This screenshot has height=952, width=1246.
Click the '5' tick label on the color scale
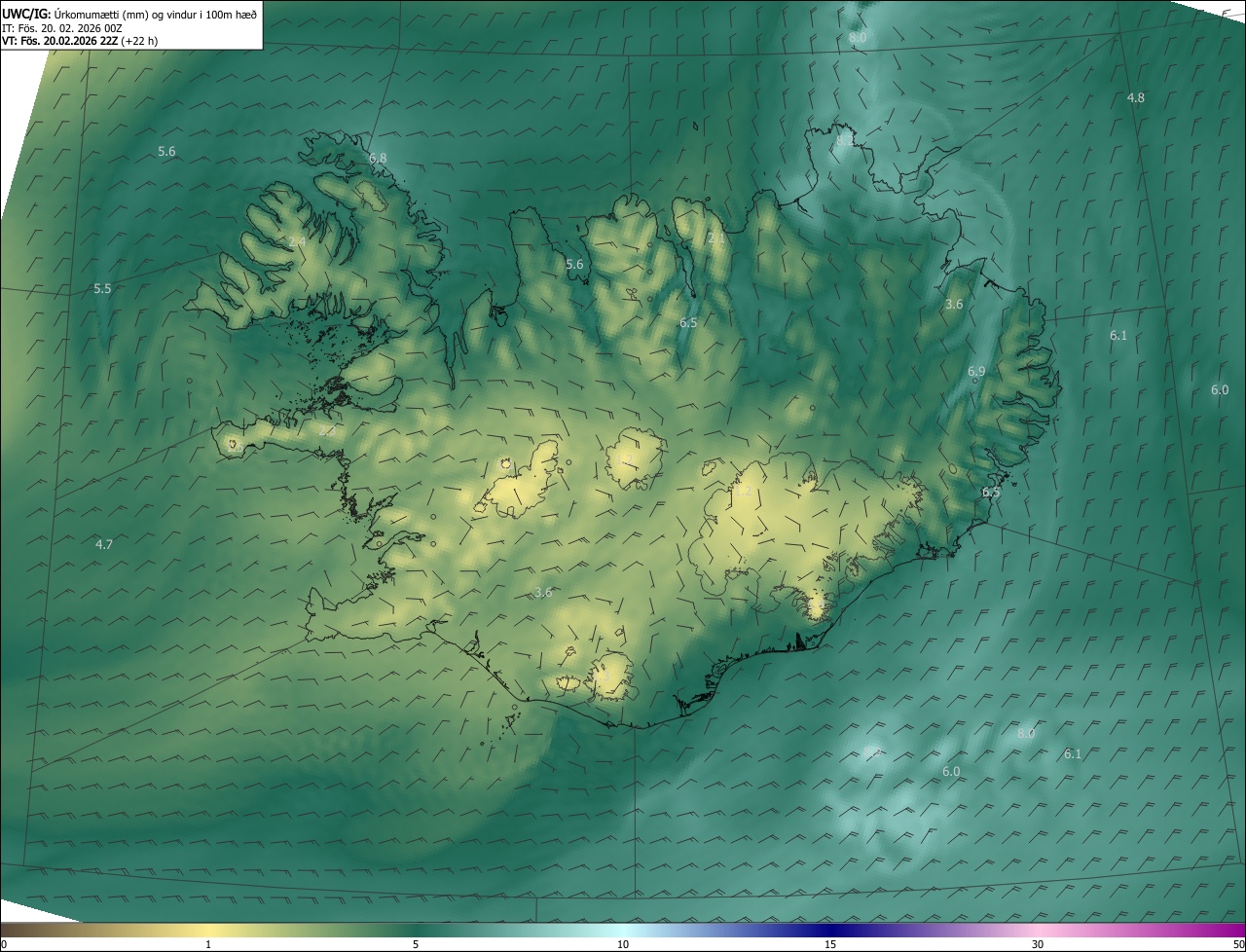416,944
